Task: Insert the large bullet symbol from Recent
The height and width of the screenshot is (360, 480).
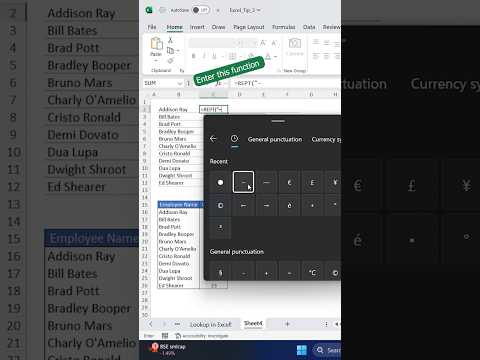Action: [x=220, y=182]
